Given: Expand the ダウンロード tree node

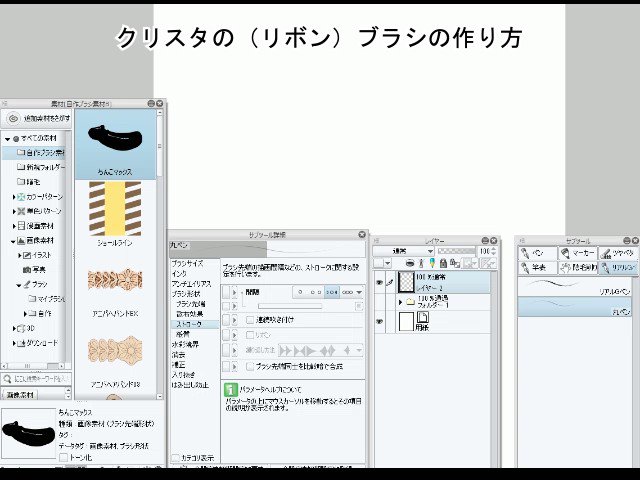Looking at the screenshot, I should tap(14, 343).
